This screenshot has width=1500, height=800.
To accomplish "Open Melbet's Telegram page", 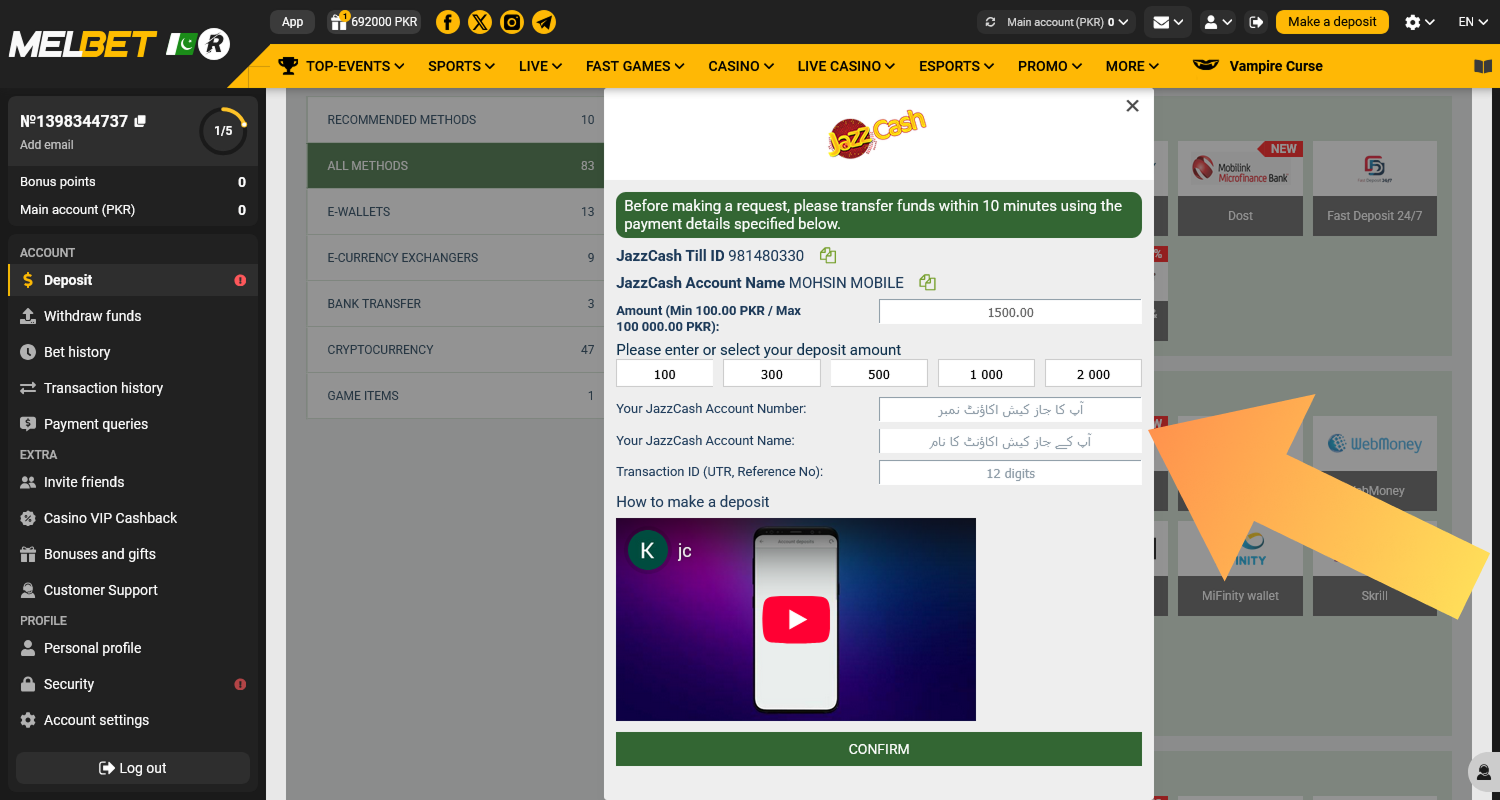I will [x=544, y=21].
